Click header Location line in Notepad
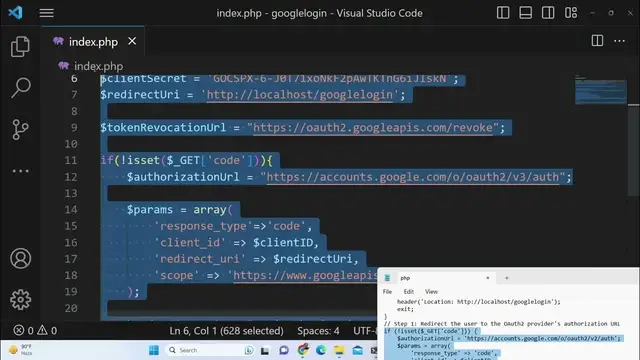 pyautogui.click(x=479, y=302)
